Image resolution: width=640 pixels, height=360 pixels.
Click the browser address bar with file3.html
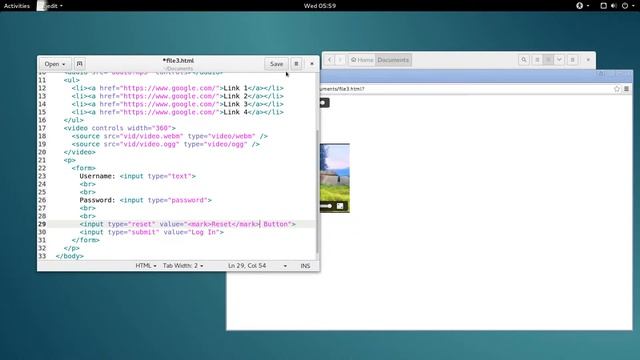point(465,89)
